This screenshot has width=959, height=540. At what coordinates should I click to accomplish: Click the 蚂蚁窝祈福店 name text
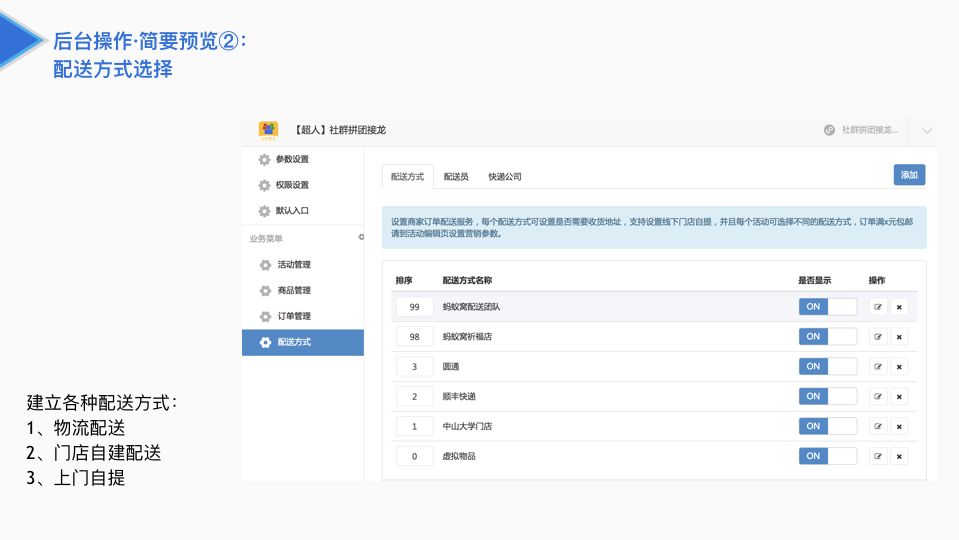(467, 337)
